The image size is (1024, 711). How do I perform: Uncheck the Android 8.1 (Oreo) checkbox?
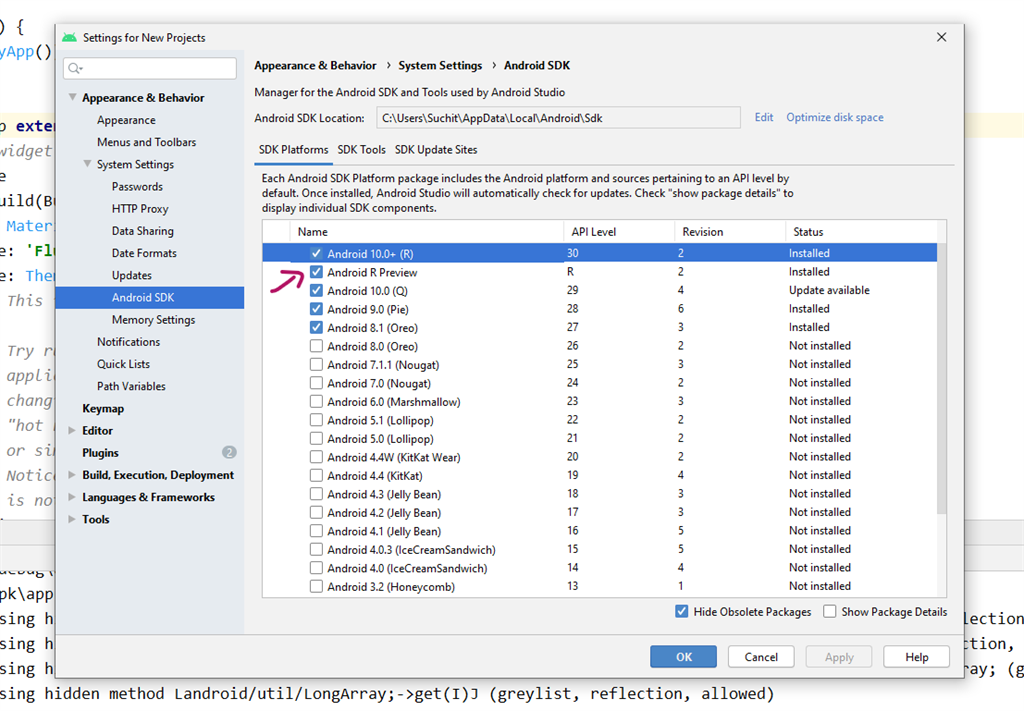pos(316,327)
